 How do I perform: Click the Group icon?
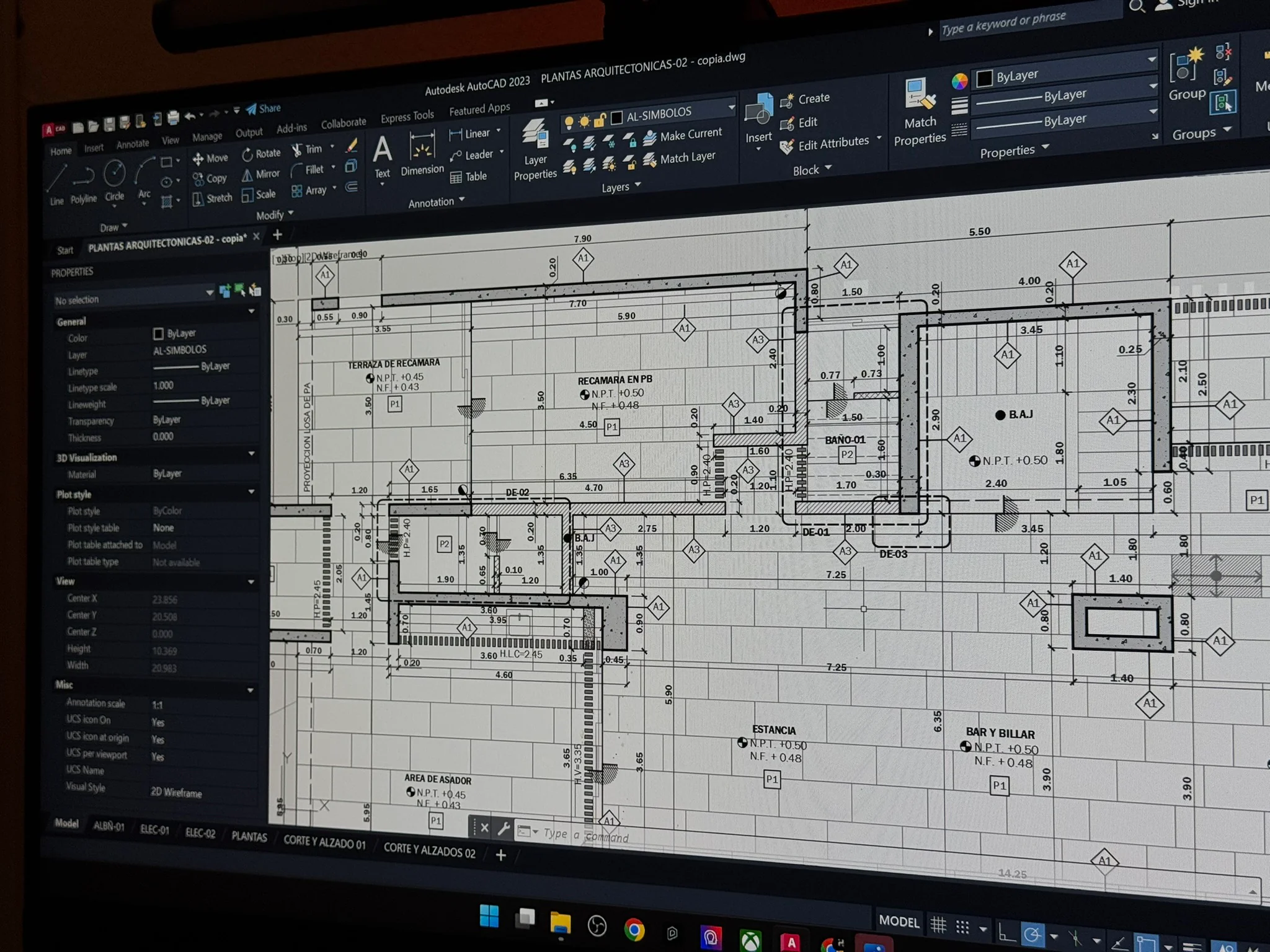(x=1187, y=74)
